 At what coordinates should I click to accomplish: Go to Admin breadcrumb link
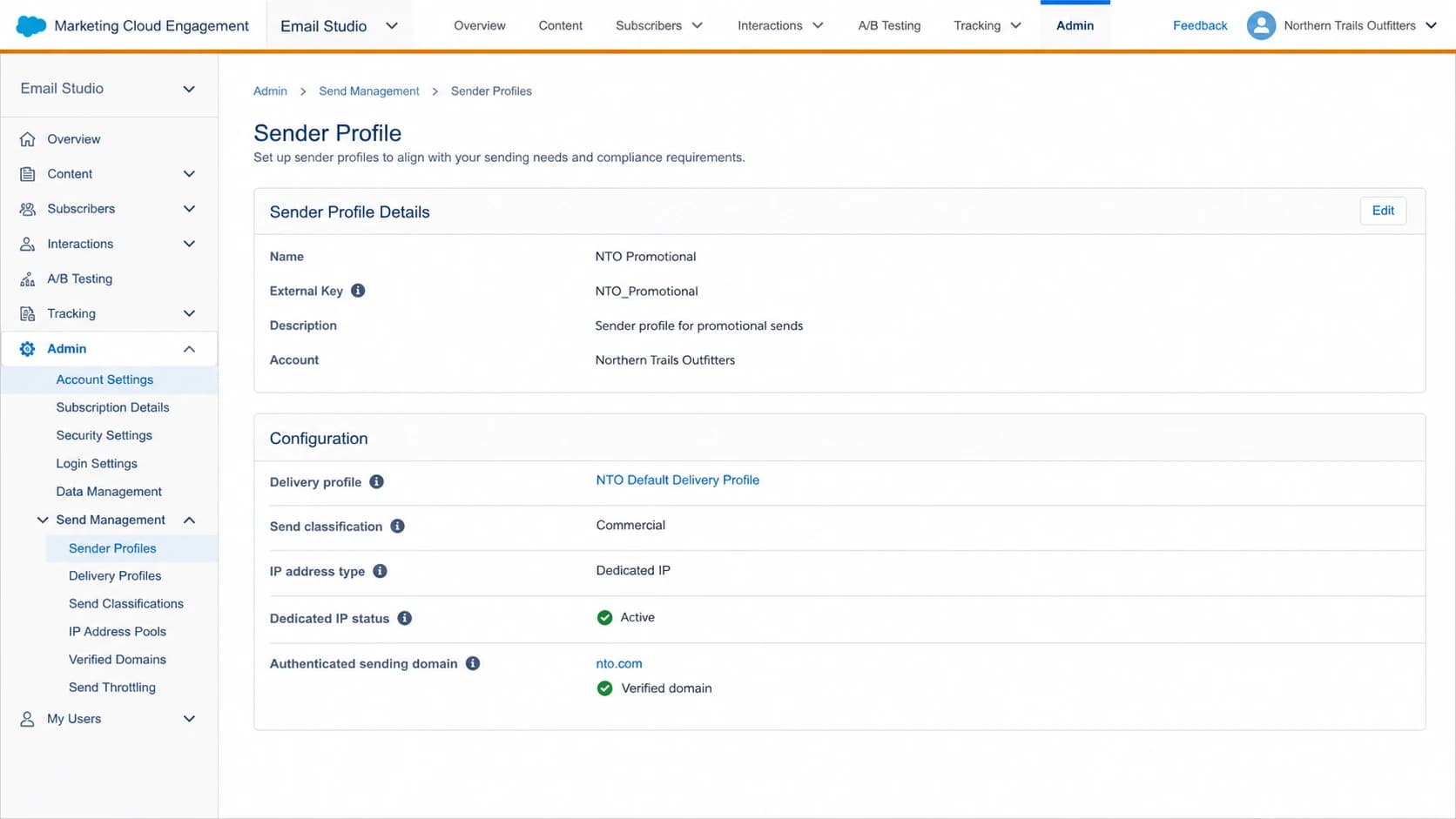click(x=270, y=91)
